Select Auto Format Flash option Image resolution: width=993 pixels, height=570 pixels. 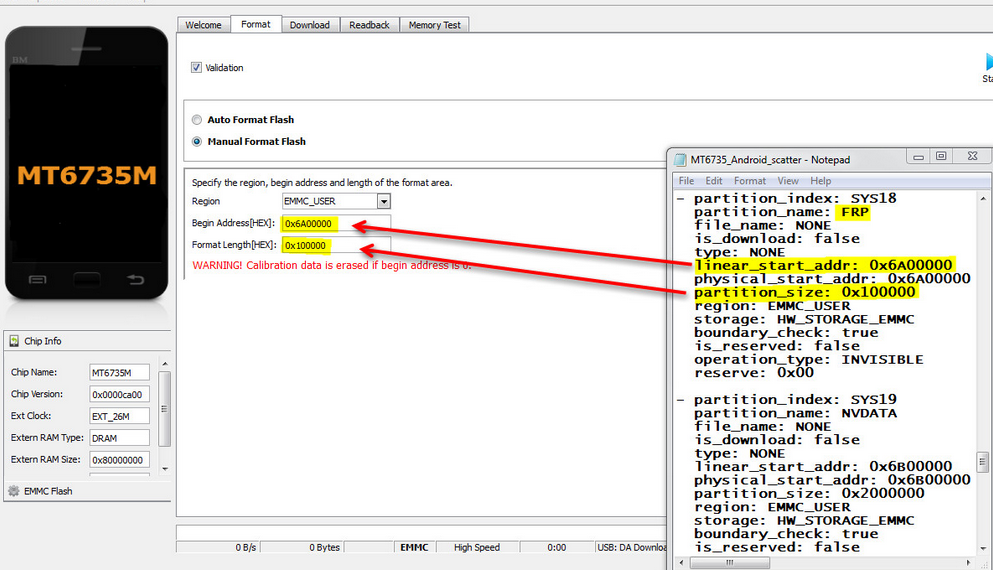pyautogui.click(x=197, y=120)
